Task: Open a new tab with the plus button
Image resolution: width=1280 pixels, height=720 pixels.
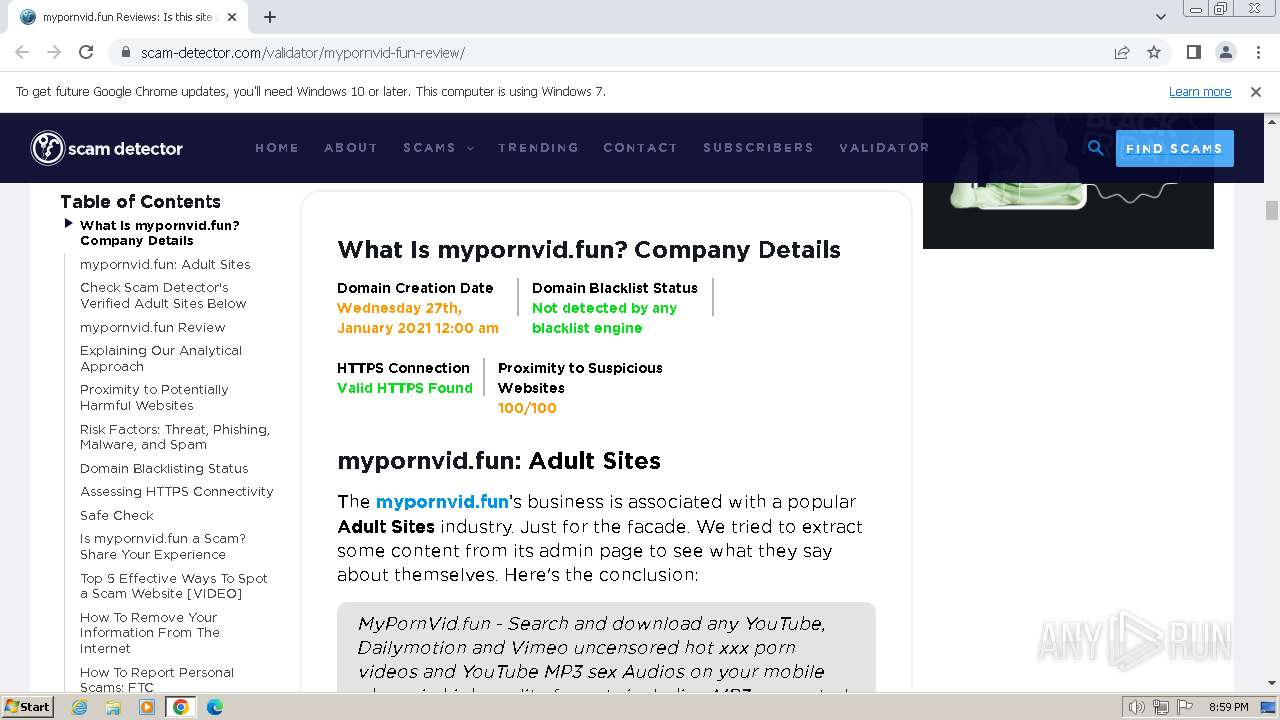Action: 270,17
